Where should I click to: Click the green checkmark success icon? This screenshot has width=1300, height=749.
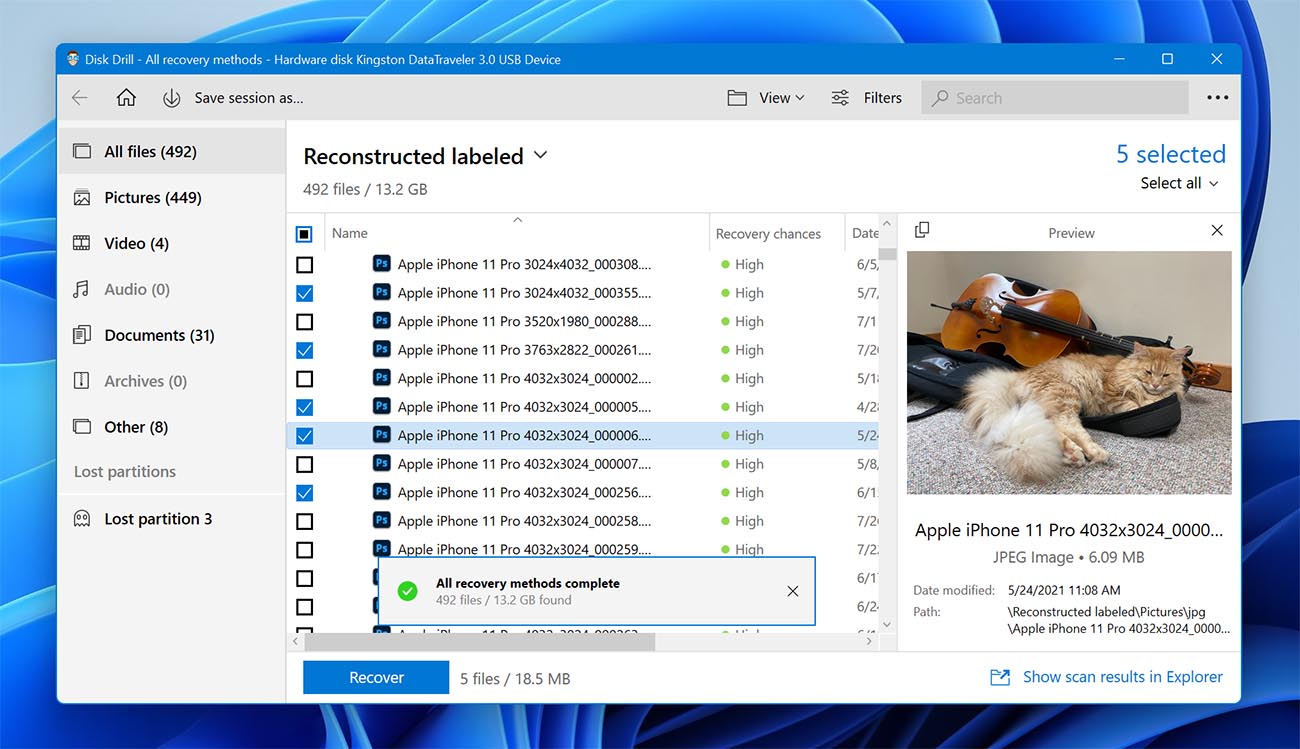[407, 591]
